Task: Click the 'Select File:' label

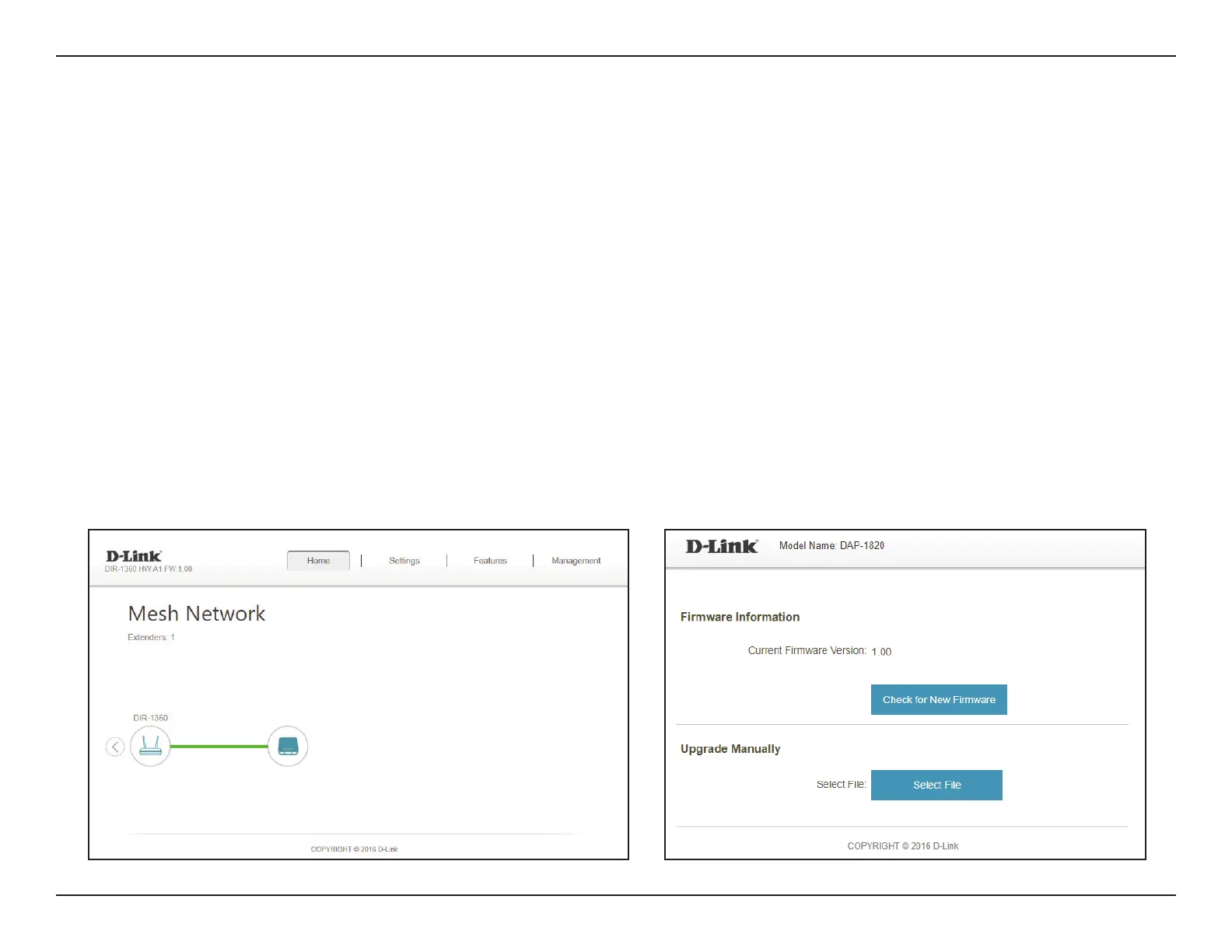Action: 841,784
